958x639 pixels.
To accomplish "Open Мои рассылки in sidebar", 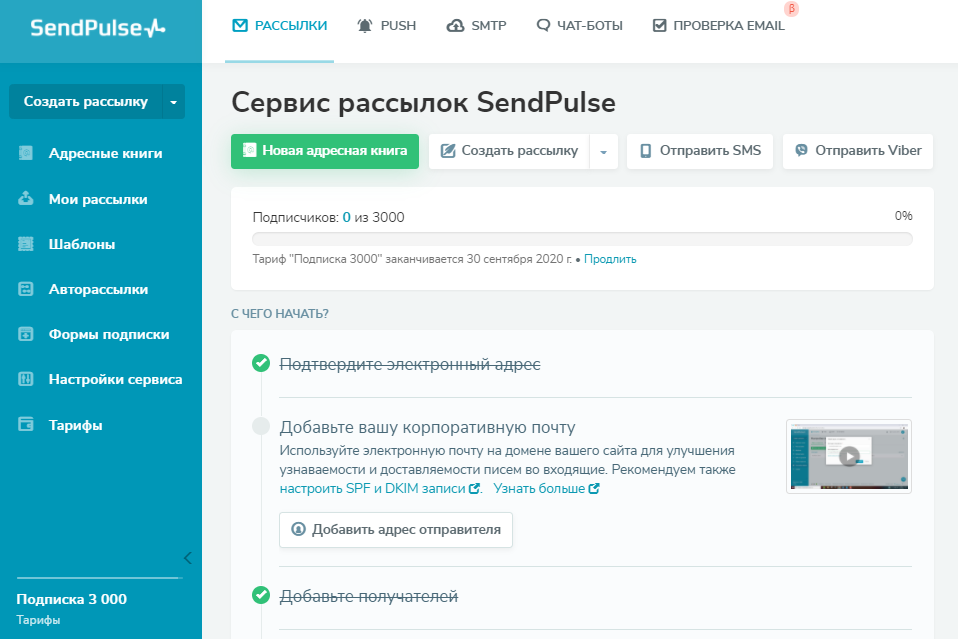I will point(98,199).
